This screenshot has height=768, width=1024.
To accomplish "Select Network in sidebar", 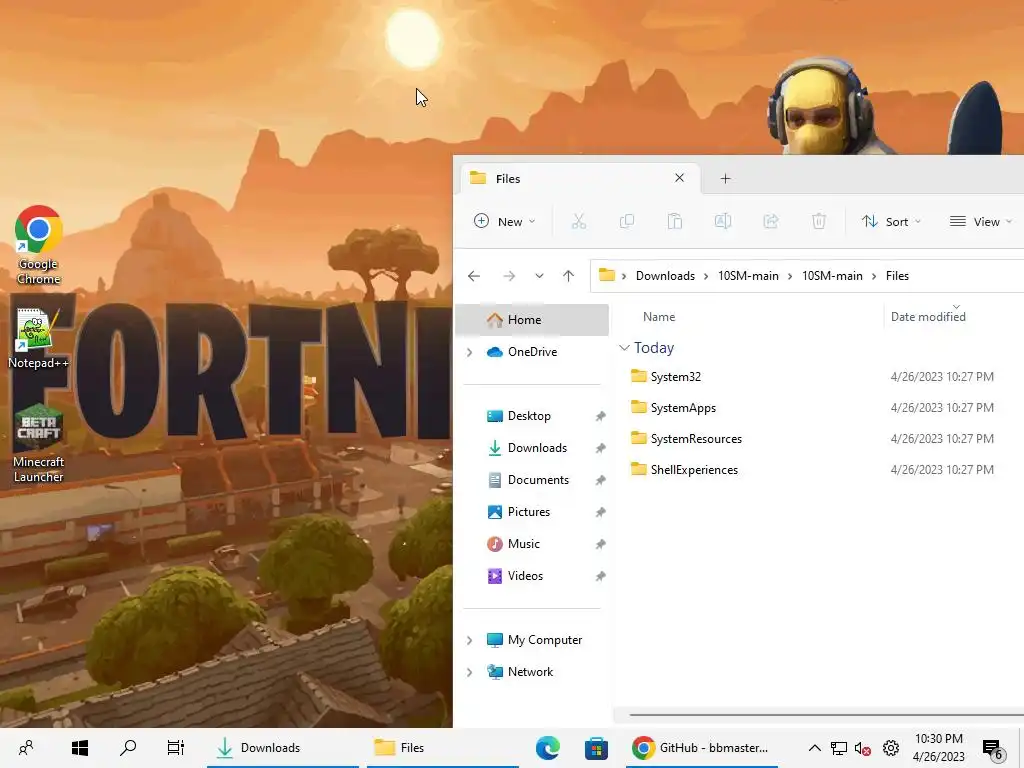I will point(530,672).
